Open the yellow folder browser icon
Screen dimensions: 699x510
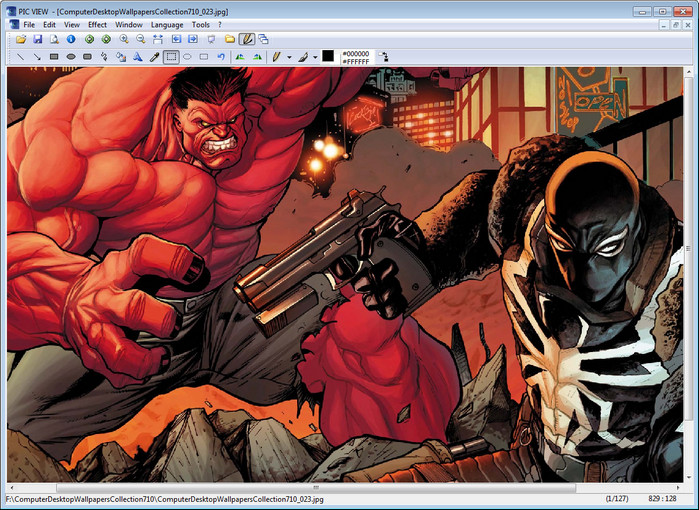230,39
